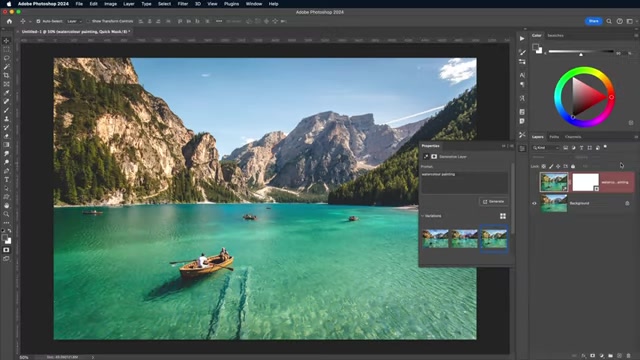This screenshot has height=360, width=640.
Task: Click the add layer mask icon at bottom
Action: pos(593,356)
